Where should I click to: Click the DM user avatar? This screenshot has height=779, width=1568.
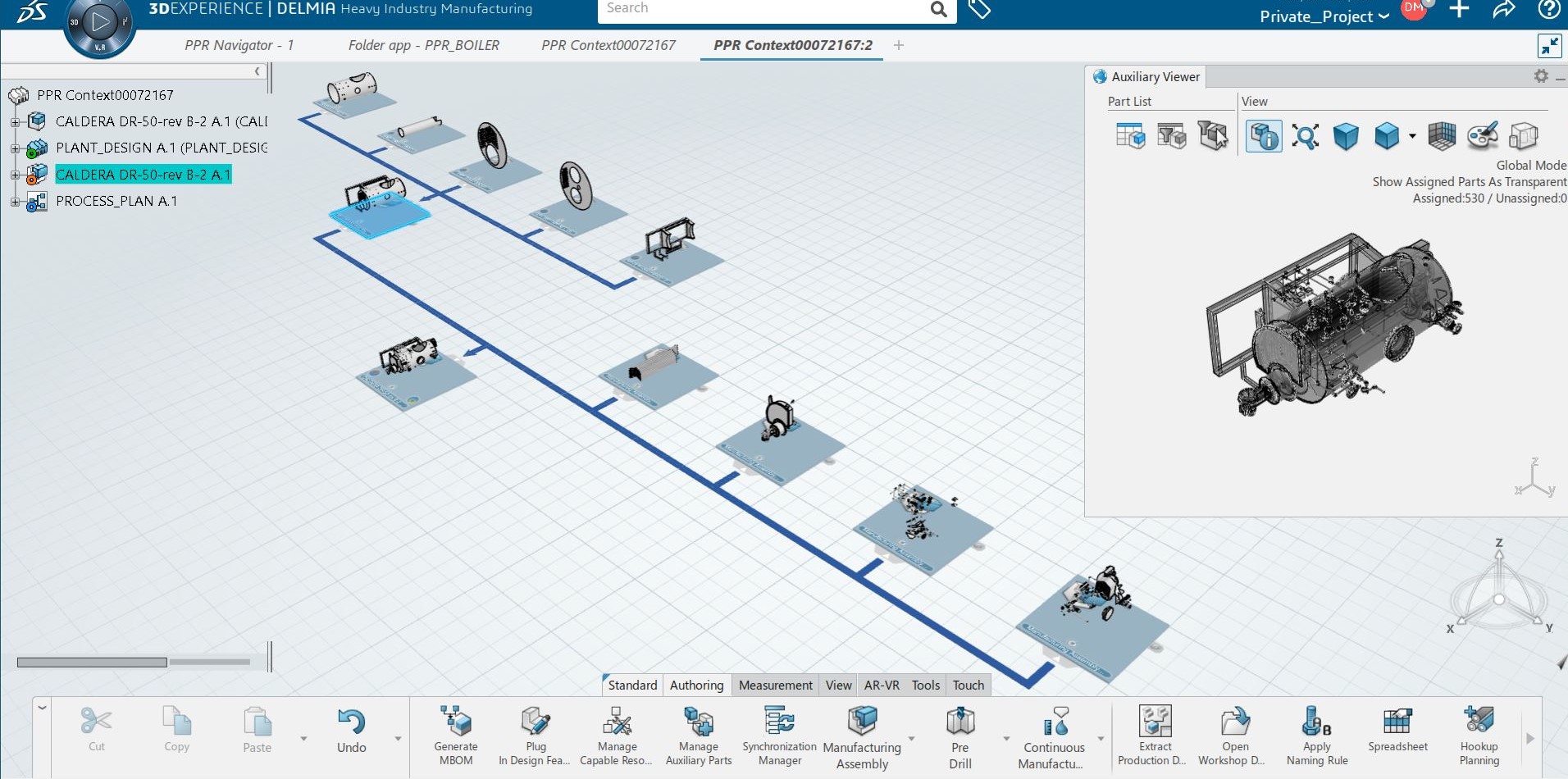click(x=1414, y=8)
